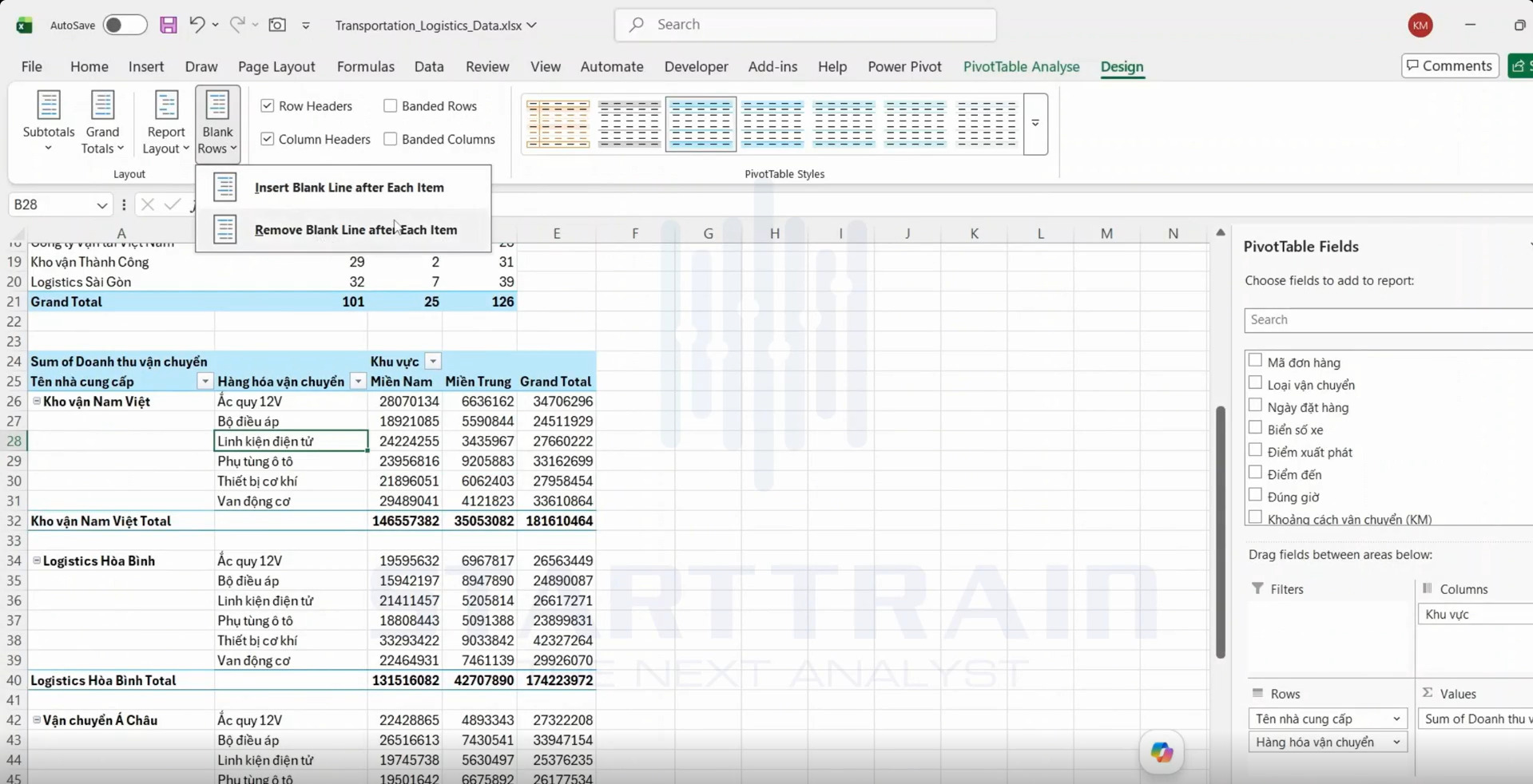Enable the Banded Rows checkbox

click(390, 105)
